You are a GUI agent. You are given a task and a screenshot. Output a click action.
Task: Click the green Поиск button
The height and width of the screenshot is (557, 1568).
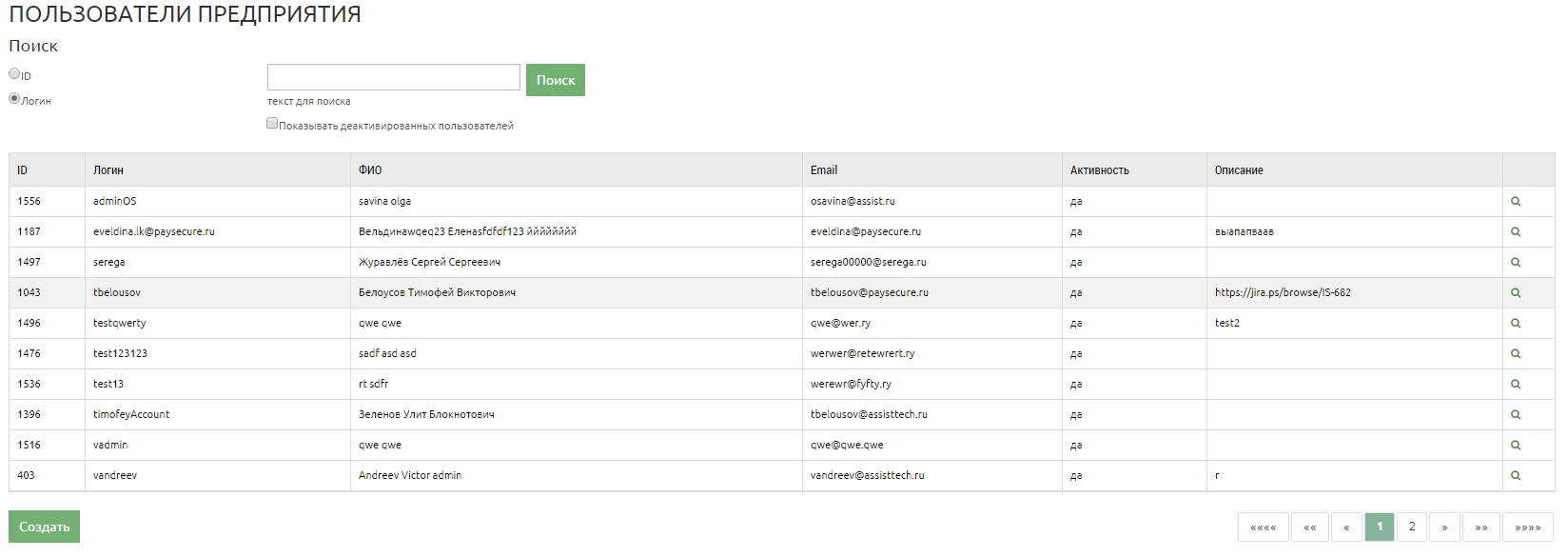coord(555,80)
